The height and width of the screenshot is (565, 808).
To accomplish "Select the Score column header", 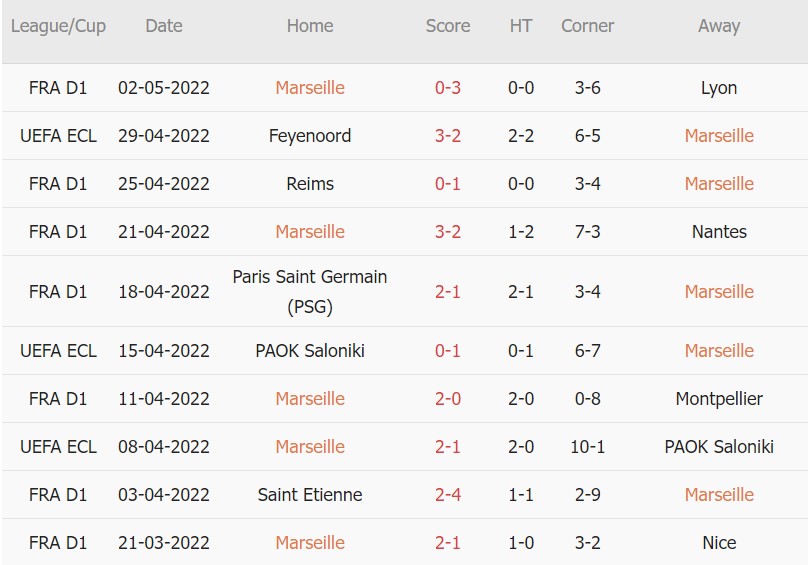I will [x=448, y=26].
